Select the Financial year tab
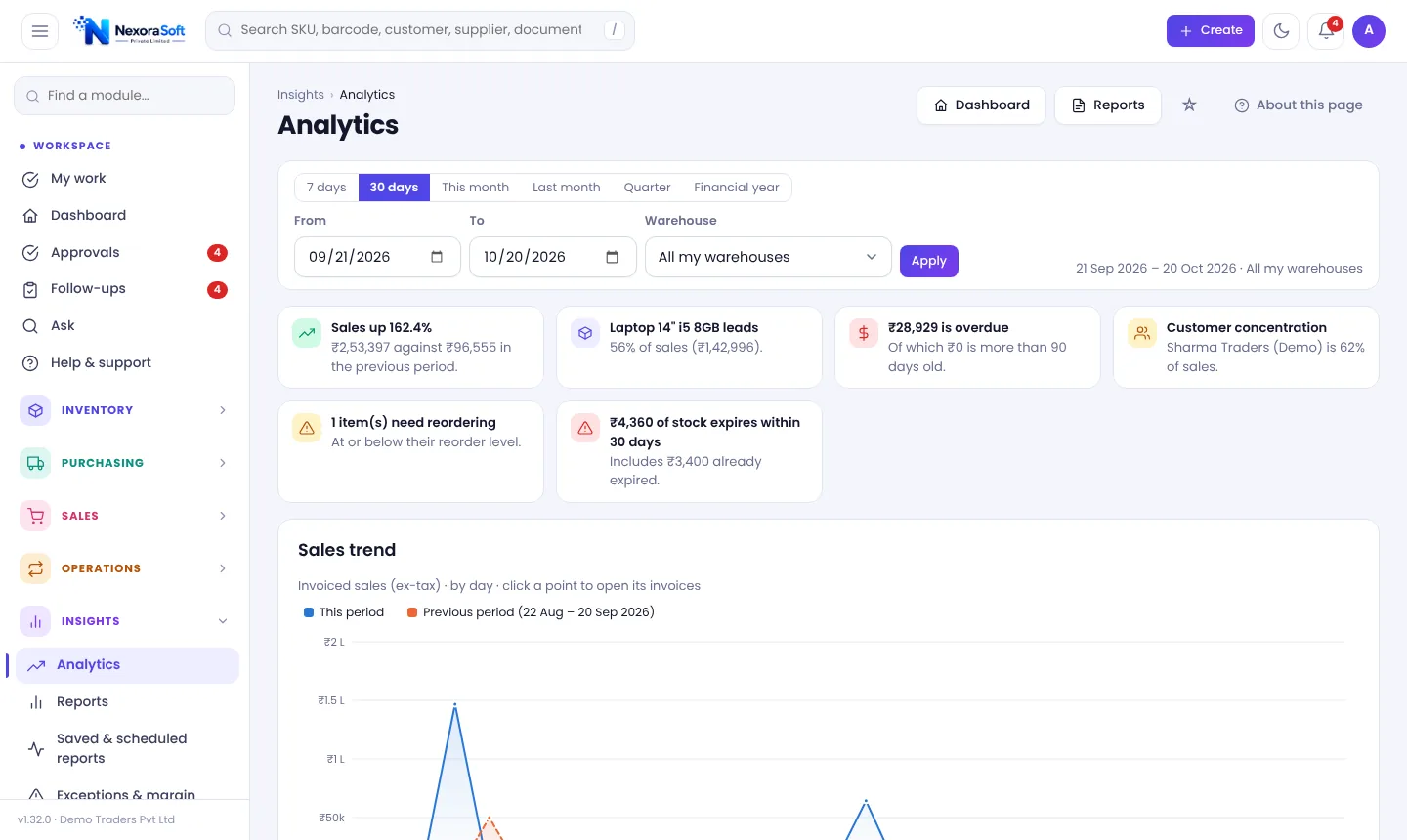The height and width of the screenshot is (840, 1407). coord(737,188)
